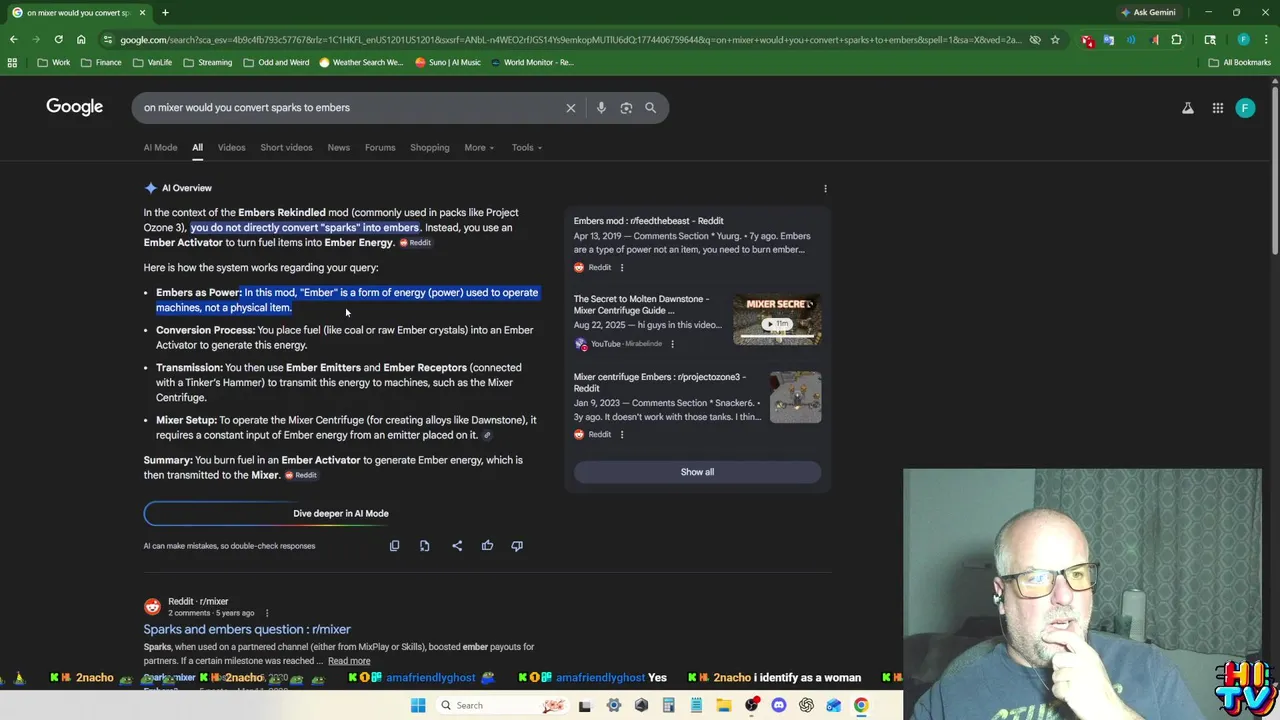Open Search Labs flask icon

[x=1188, y=108]
